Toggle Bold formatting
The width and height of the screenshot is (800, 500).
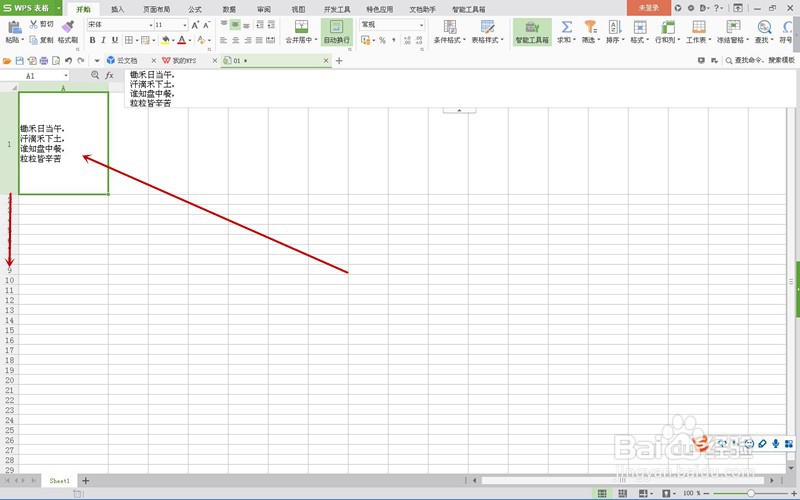92,40
